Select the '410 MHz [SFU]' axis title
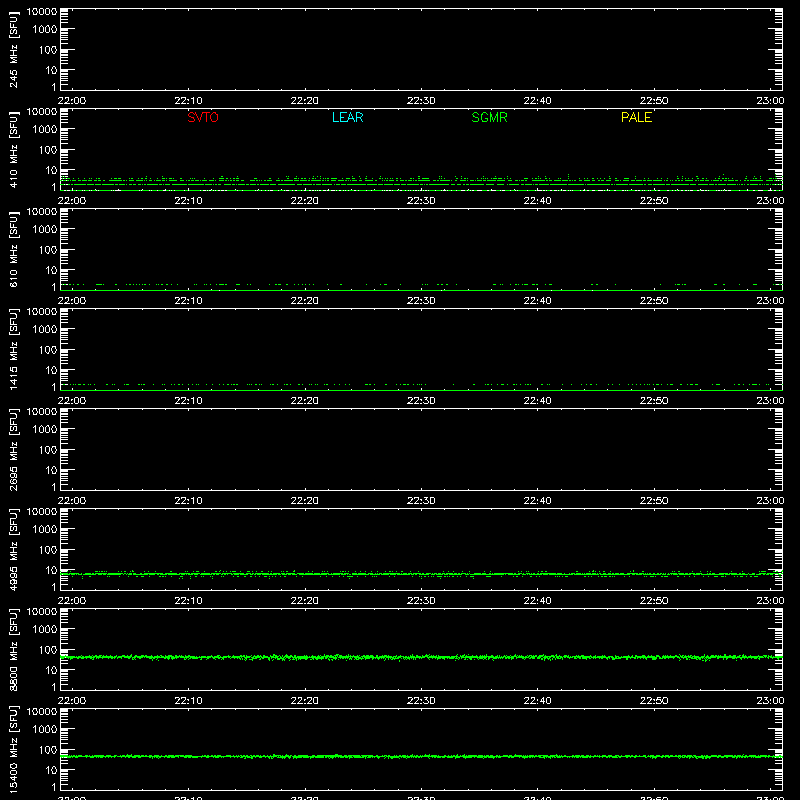The width and height of the screenshot is (800, 800). point(14,150)
